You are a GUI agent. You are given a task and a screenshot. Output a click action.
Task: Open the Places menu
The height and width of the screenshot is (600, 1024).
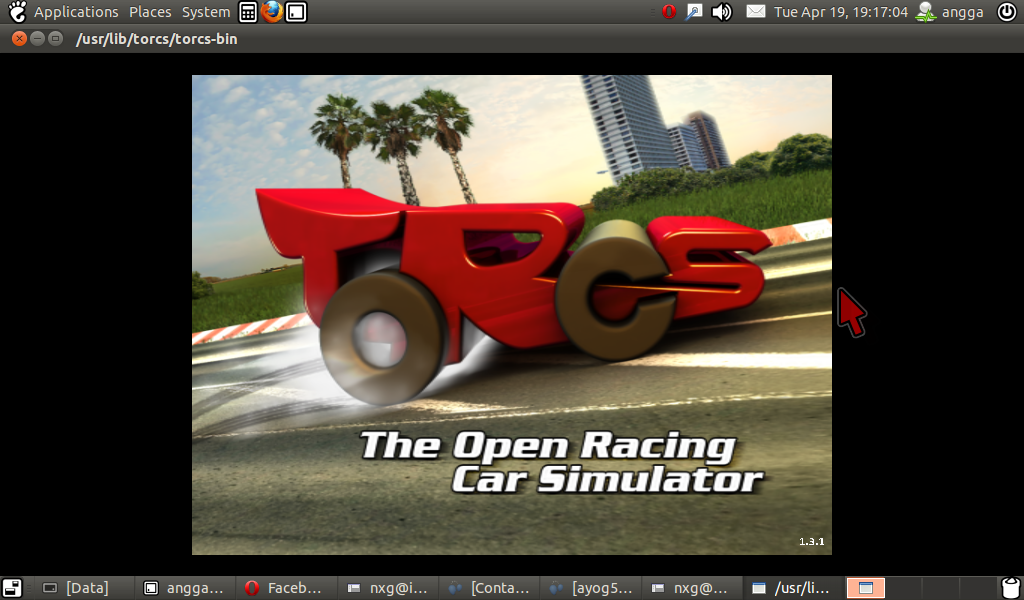pos(150,12)
